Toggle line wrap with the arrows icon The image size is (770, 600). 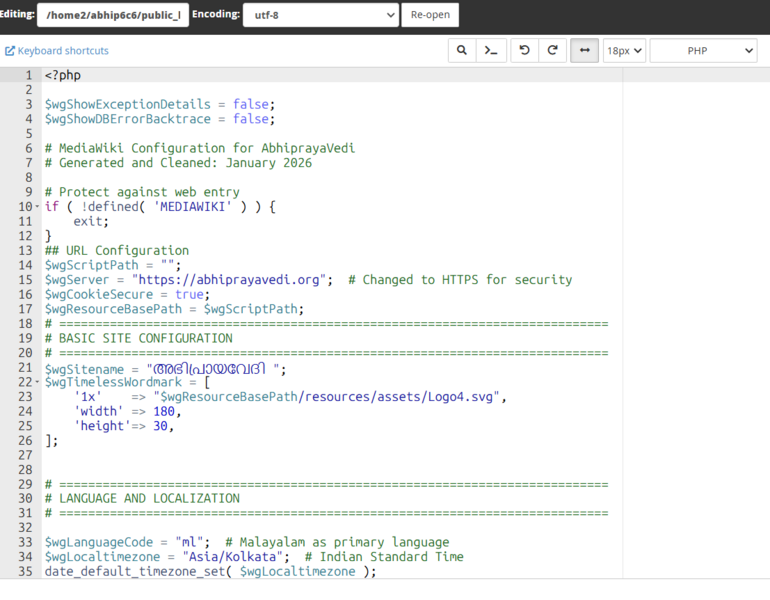tap(584, 51)
